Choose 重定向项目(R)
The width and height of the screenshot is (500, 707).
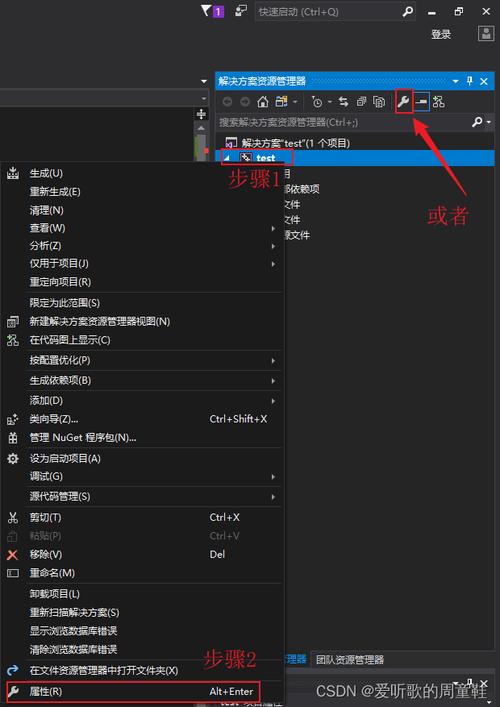tap(142, 282)
